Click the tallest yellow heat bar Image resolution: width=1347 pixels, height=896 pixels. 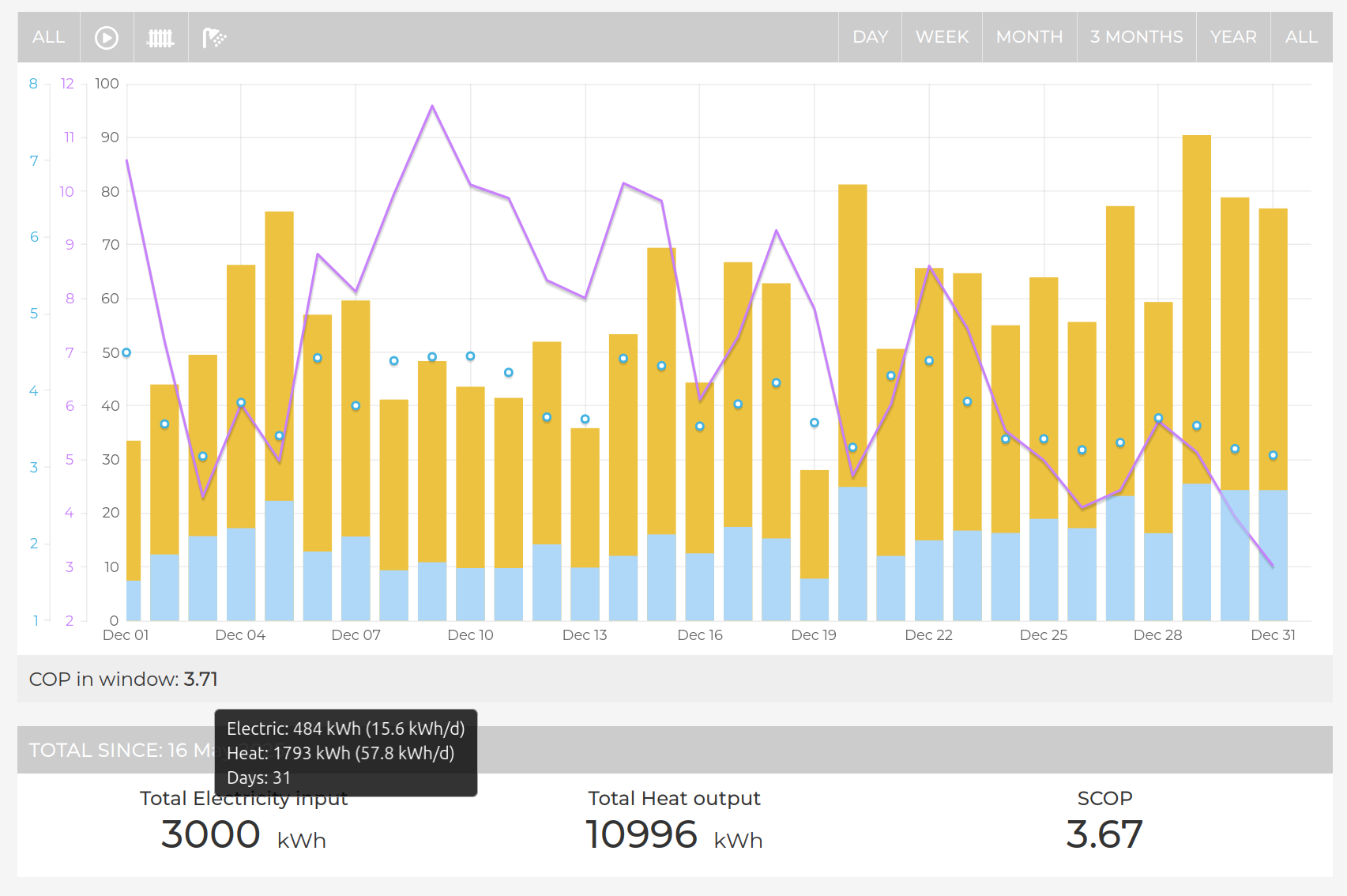pos(1196,308)
